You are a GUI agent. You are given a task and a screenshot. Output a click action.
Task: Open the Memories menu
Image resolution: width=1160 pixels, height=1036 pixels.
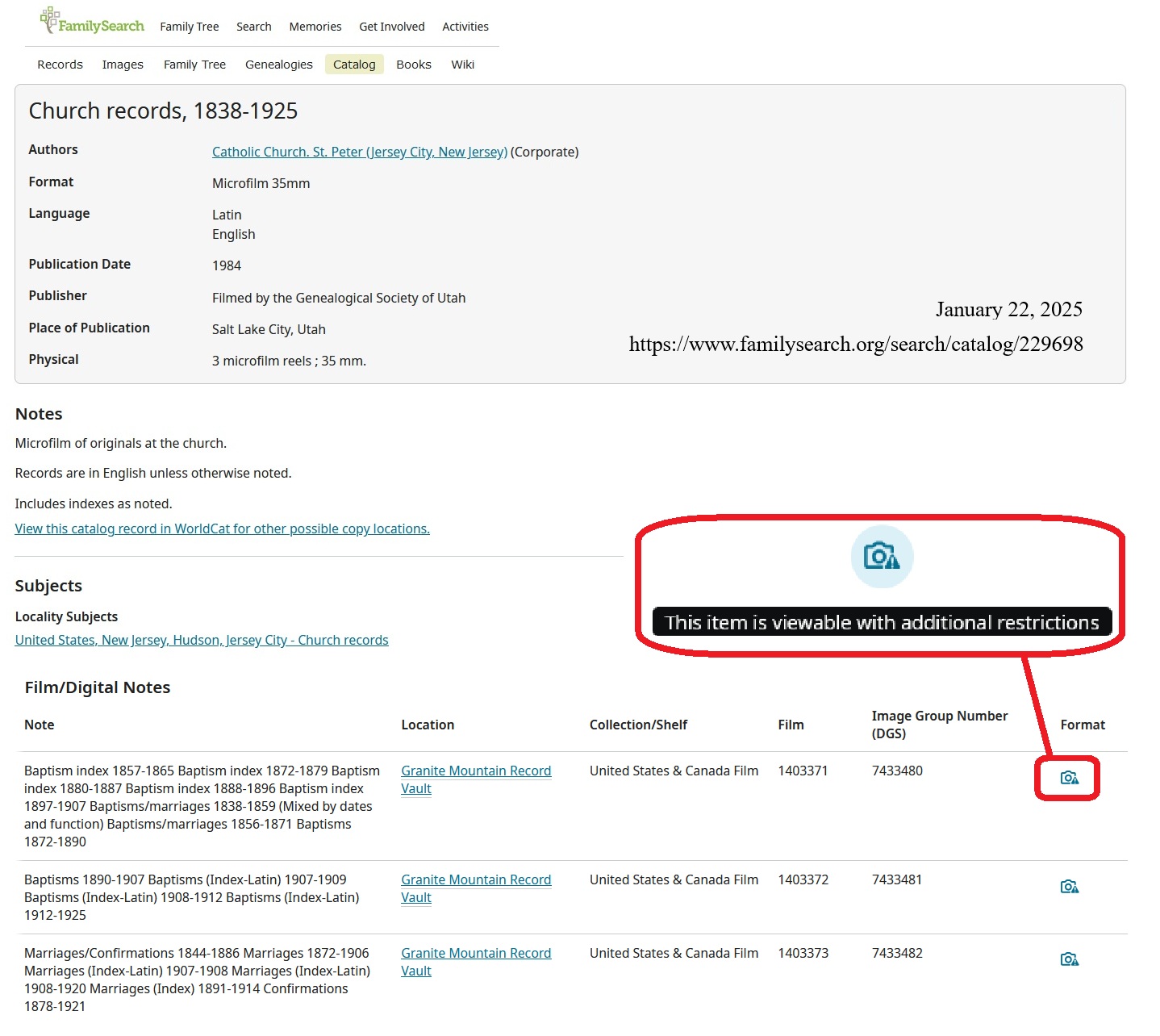pos(315,27)
